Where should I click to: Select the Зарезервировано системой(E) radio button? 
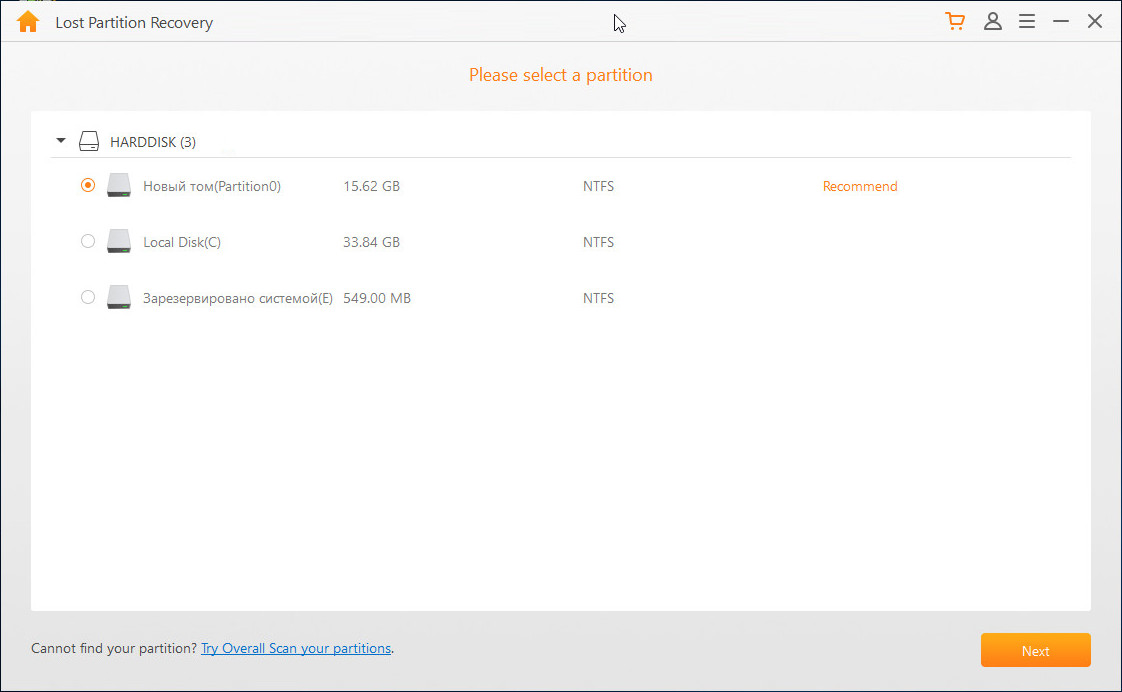[87, 297]
